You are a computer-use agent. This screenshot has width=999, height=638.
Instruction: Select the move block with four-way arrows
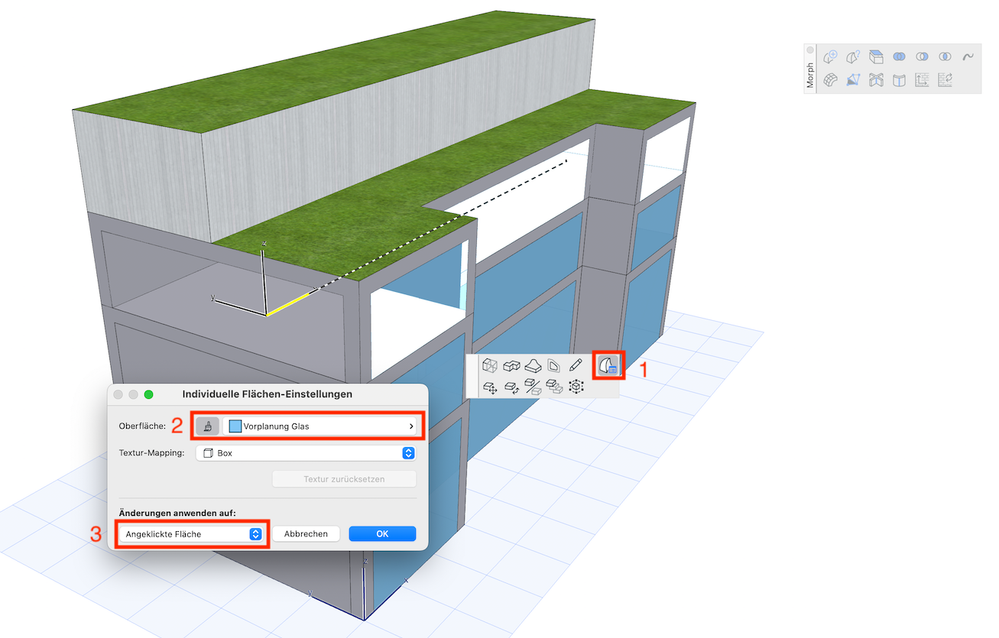click(489, 387)
